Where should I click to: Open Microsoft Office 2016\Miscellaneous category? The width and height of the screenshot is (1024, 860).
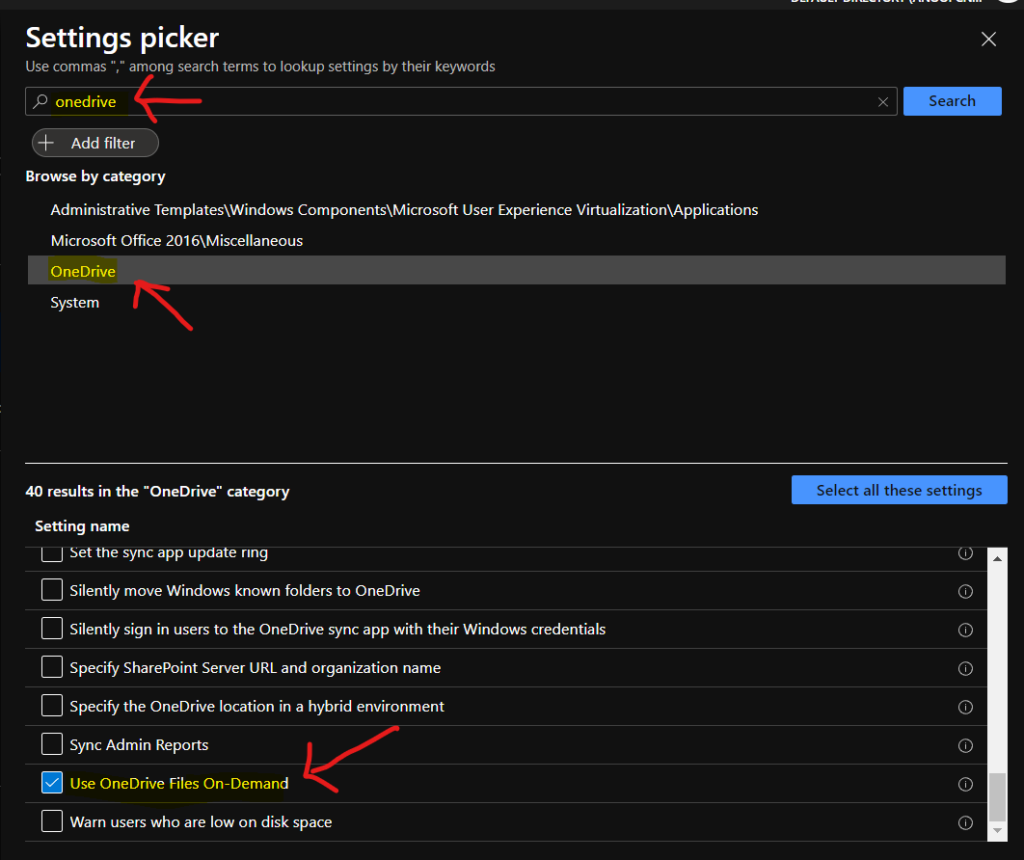[x=177, y=240]
